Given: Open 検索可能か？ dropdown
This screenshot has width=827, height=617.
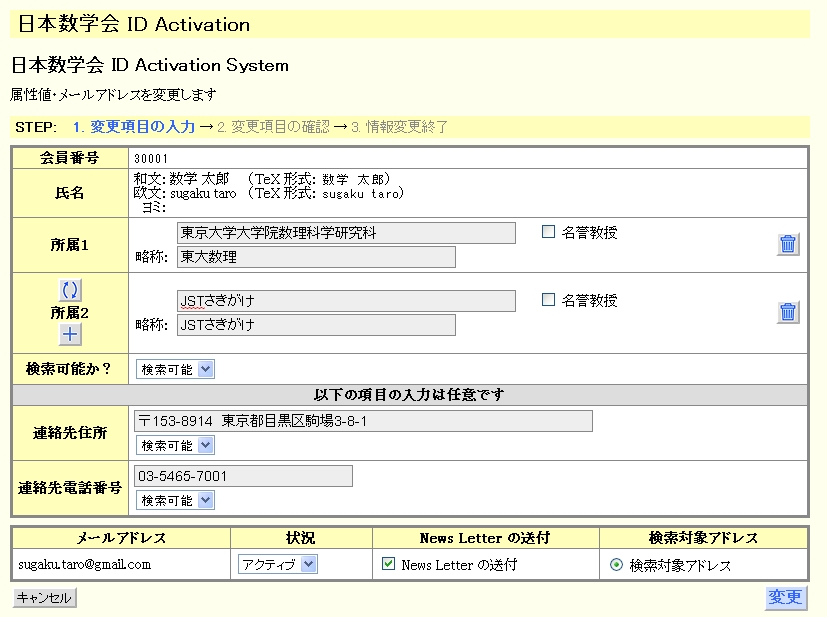Looking at the screenshot, I should point(175,369).
